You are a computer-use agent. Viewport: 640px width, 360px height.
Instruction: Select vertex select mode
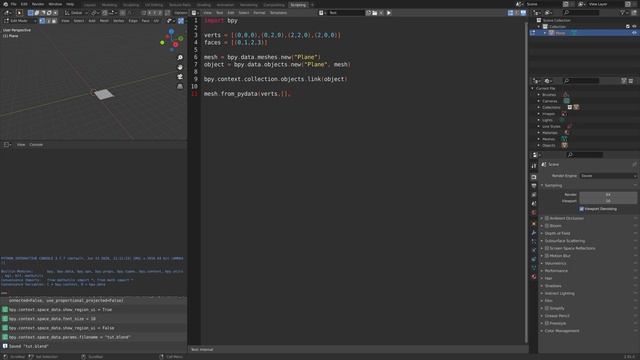[x=42, y=20]
